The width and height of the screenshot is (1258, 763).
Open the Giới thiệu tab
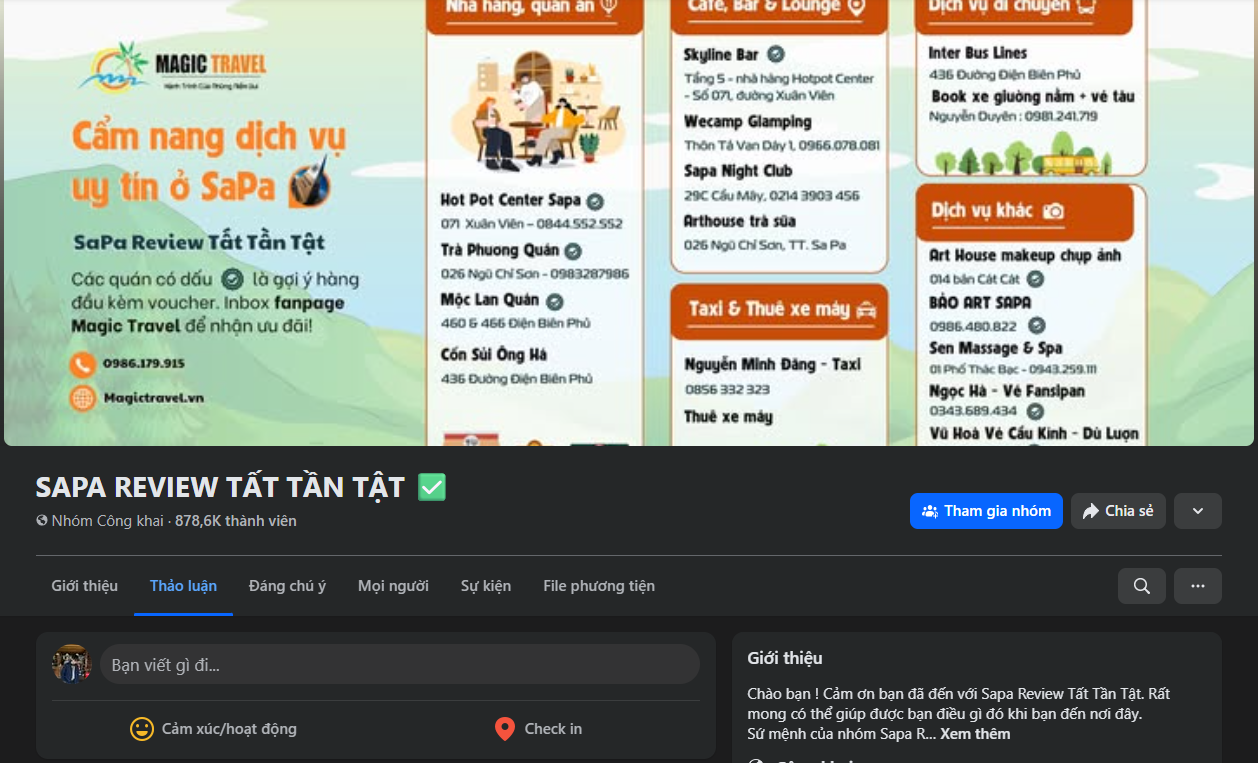pyautogui.click(x=85, y=586)
